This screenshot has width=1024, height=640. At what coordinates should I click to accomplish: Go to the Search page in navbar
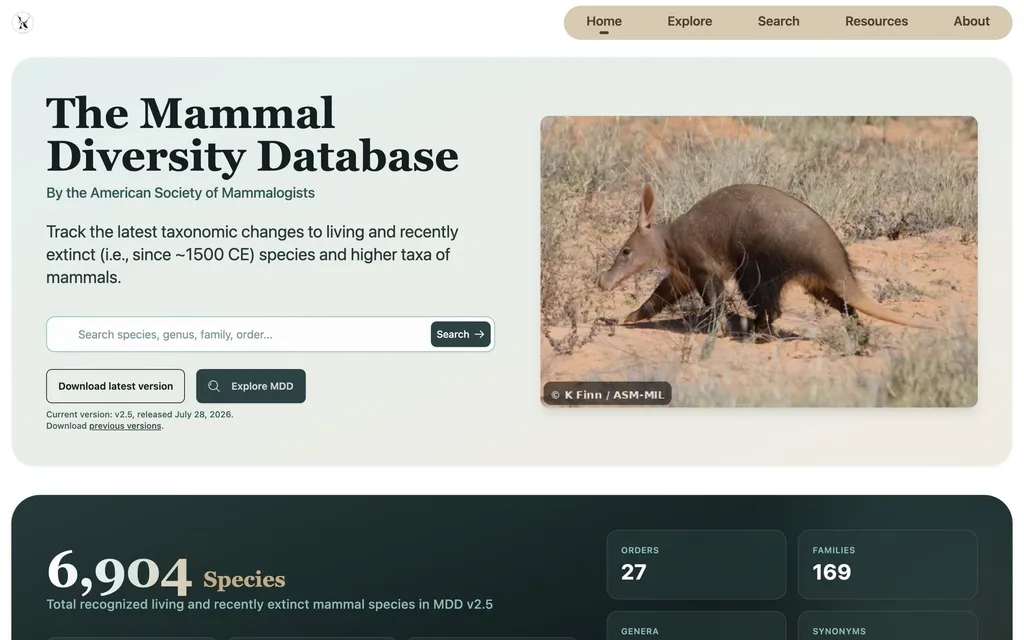[778, 22]
